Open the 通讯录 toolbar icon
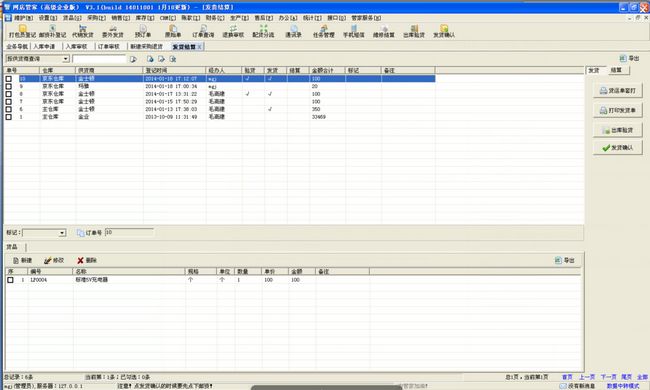Image resolution: width=650 pixels, height=390 pixels. tap(293, 31)
